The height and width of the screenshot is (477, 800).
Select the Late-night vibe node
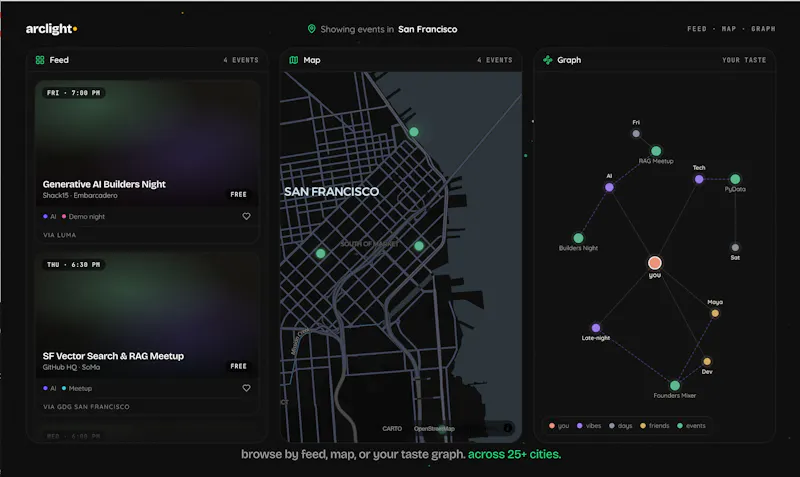click(595, 328)
